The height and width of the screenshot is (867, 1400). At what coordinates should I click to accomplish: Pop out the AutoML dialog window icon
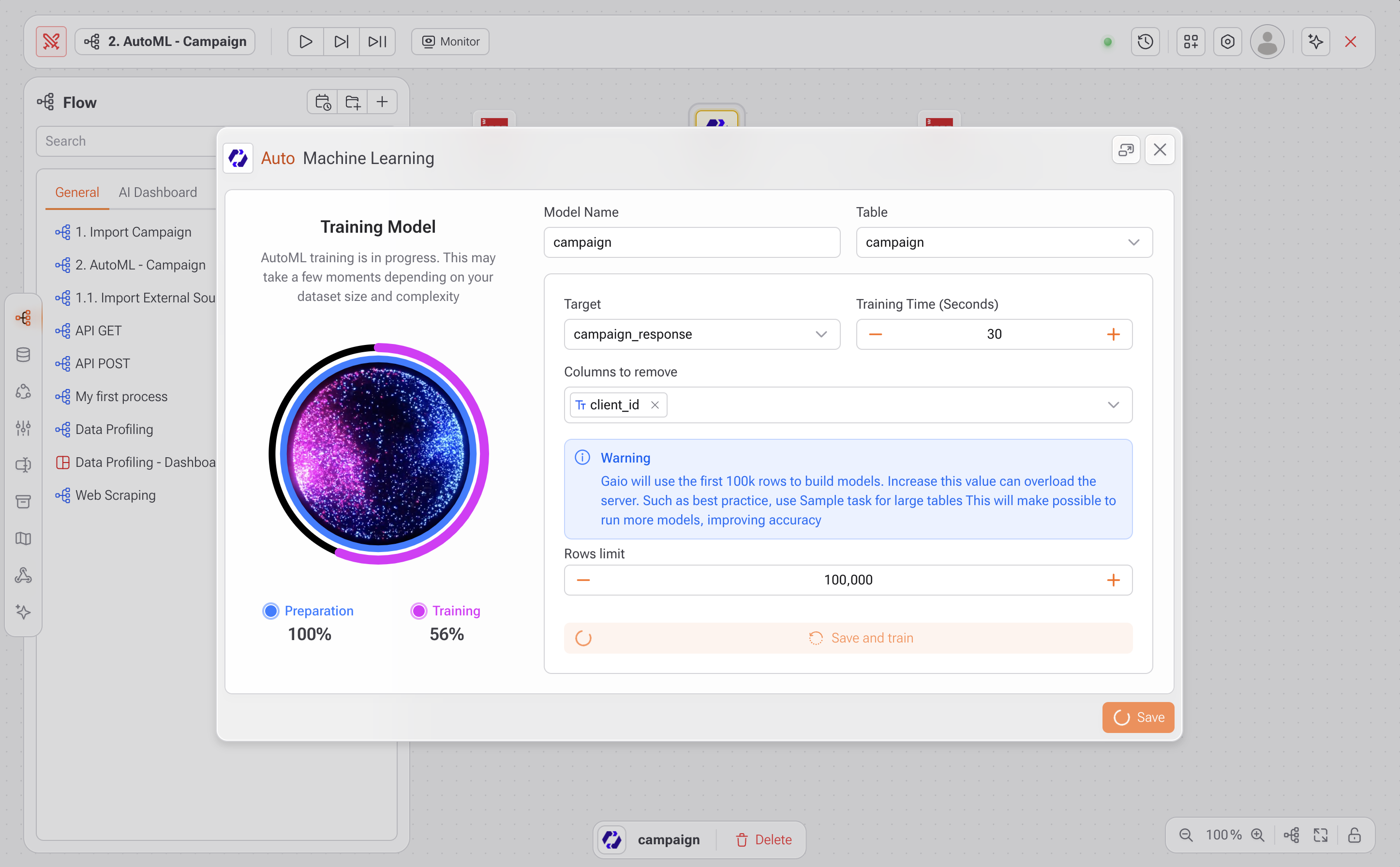pos(1125,149)
